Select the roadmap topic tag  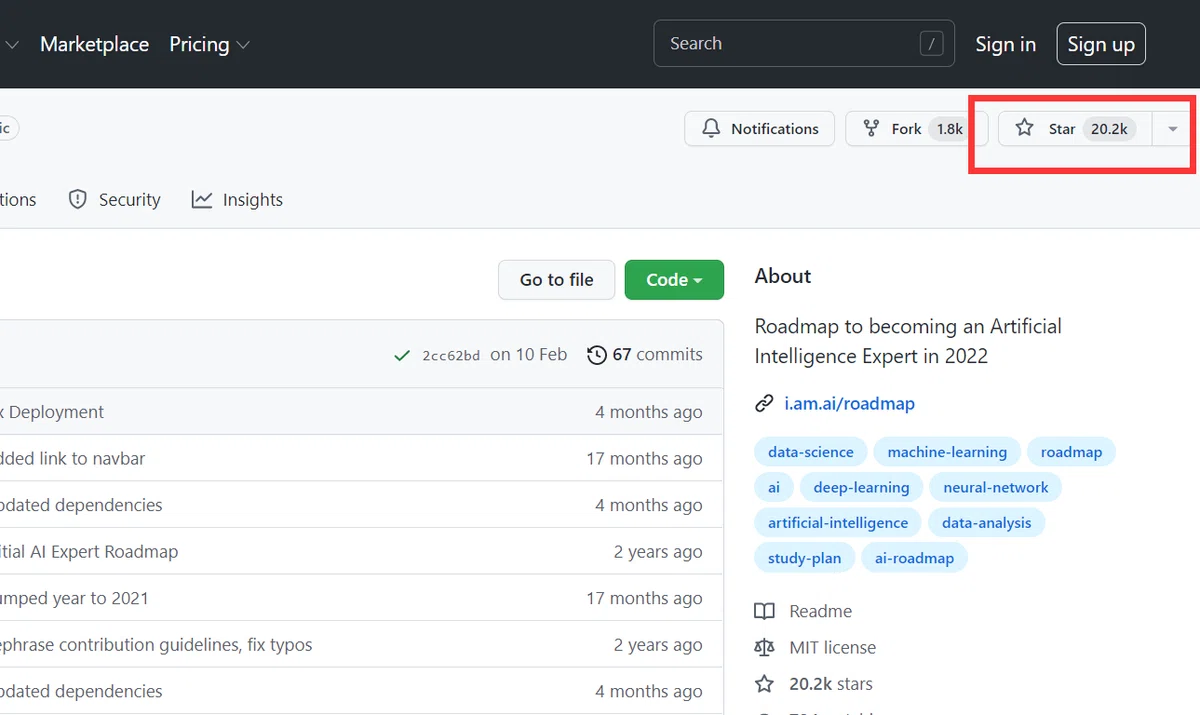point(1071,452)
